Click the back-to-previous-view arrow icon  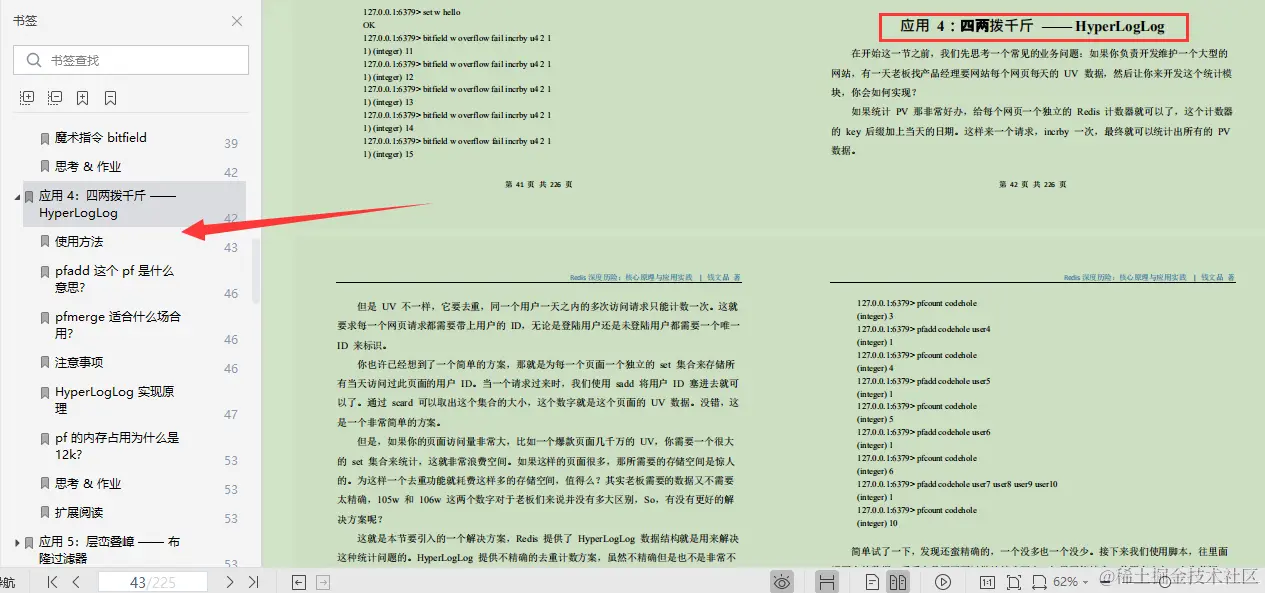tap(297, 580)
